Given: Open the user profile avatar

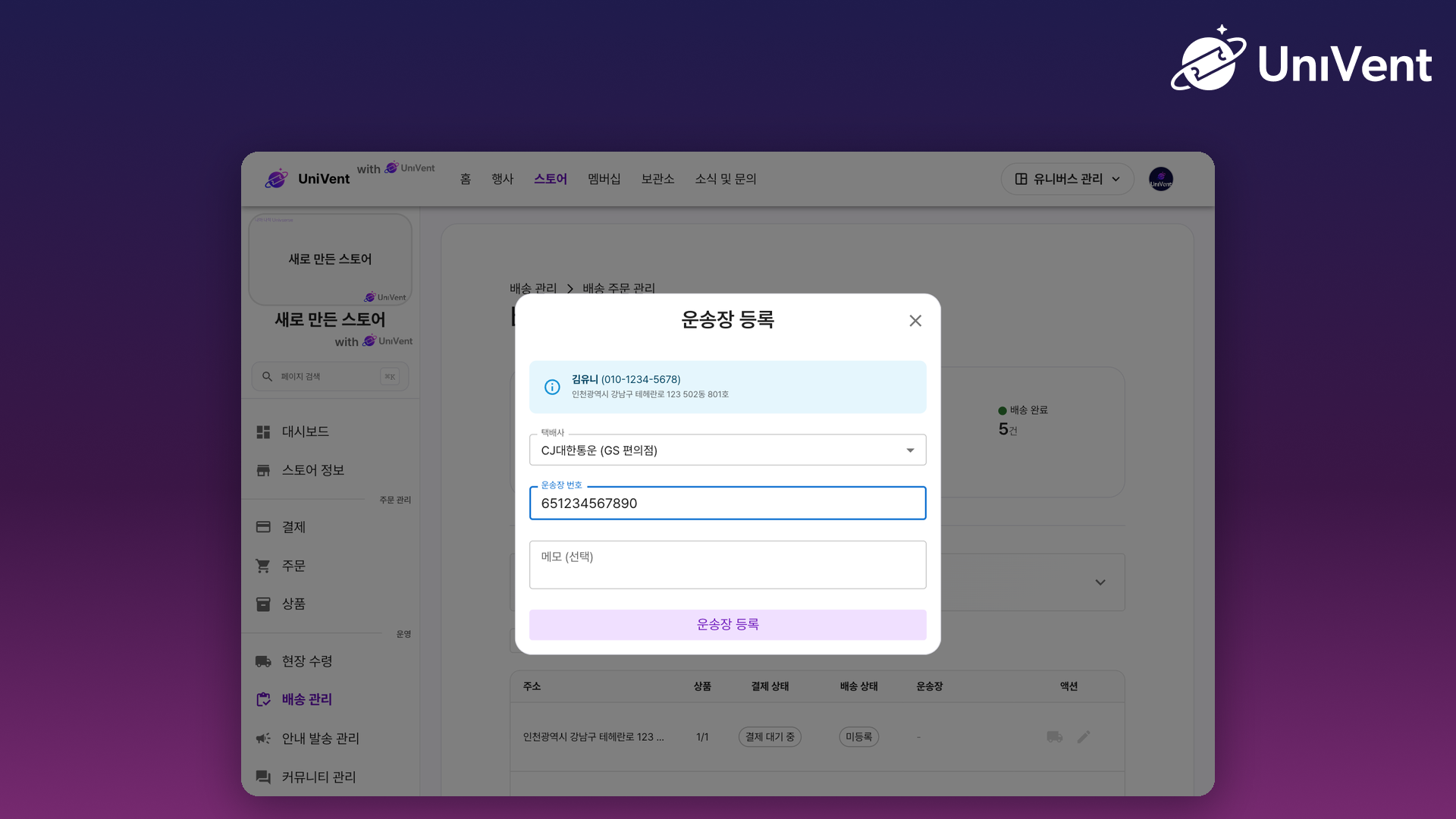Looking at the screenshot, I should [x=1160, y=179].
